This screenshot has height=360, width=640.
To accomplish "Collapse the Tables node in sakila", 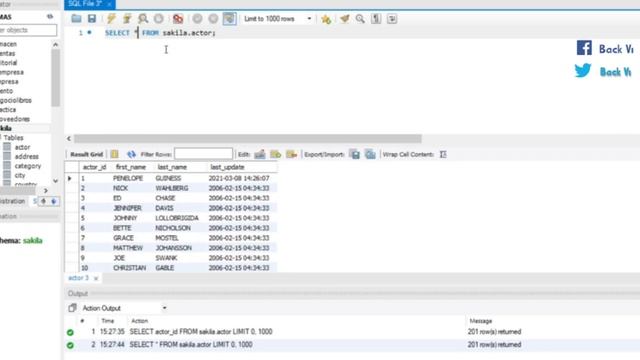I will [x=1, y=138].
